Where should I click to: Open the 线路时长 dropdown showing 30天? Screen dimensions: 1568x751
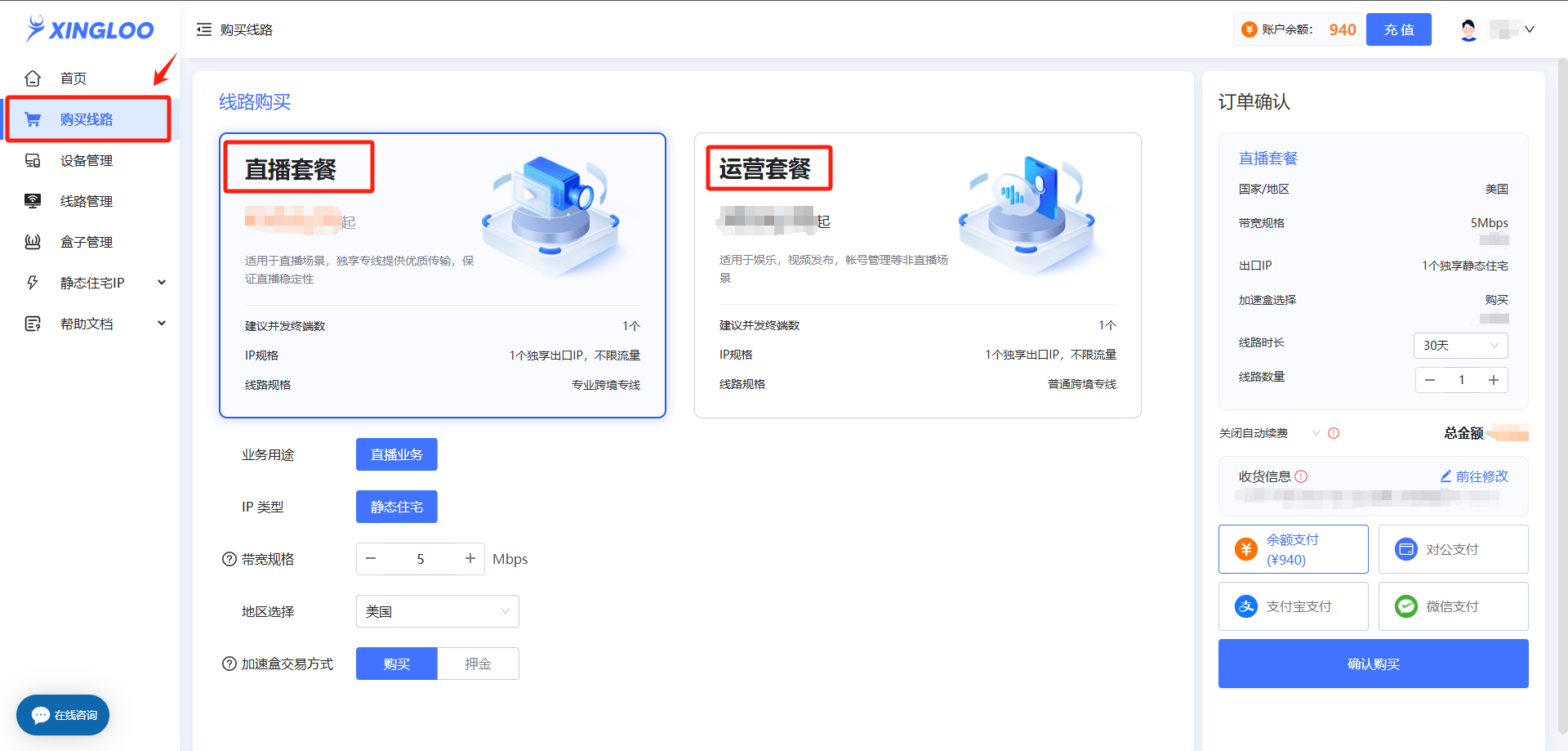click(x=1461, y=346)
